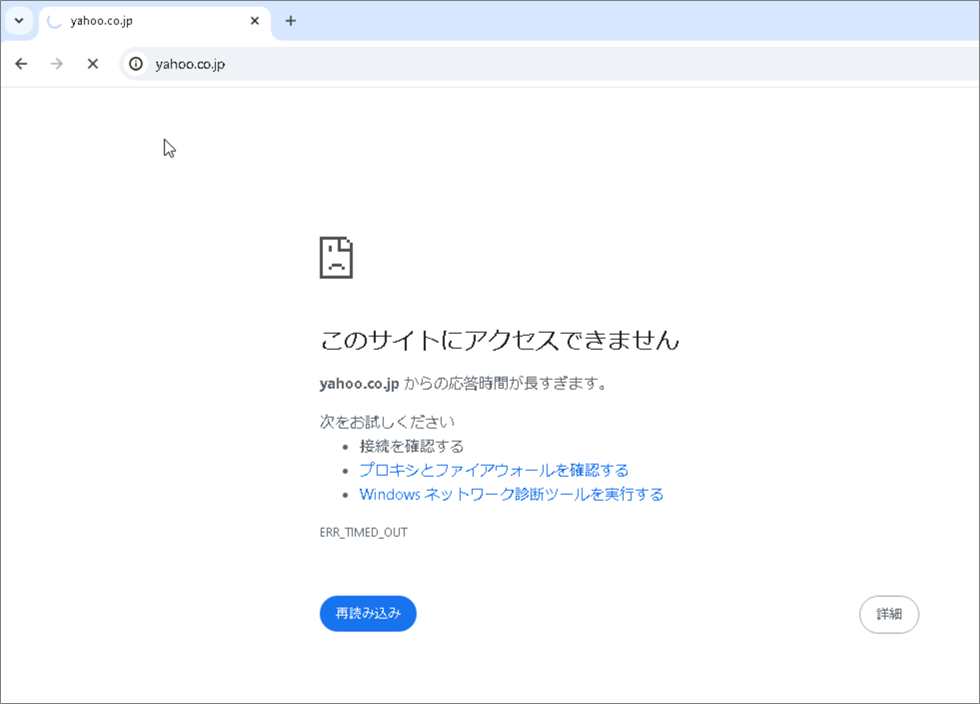Click the 接続を確認する list item

[x=412, y=446]
